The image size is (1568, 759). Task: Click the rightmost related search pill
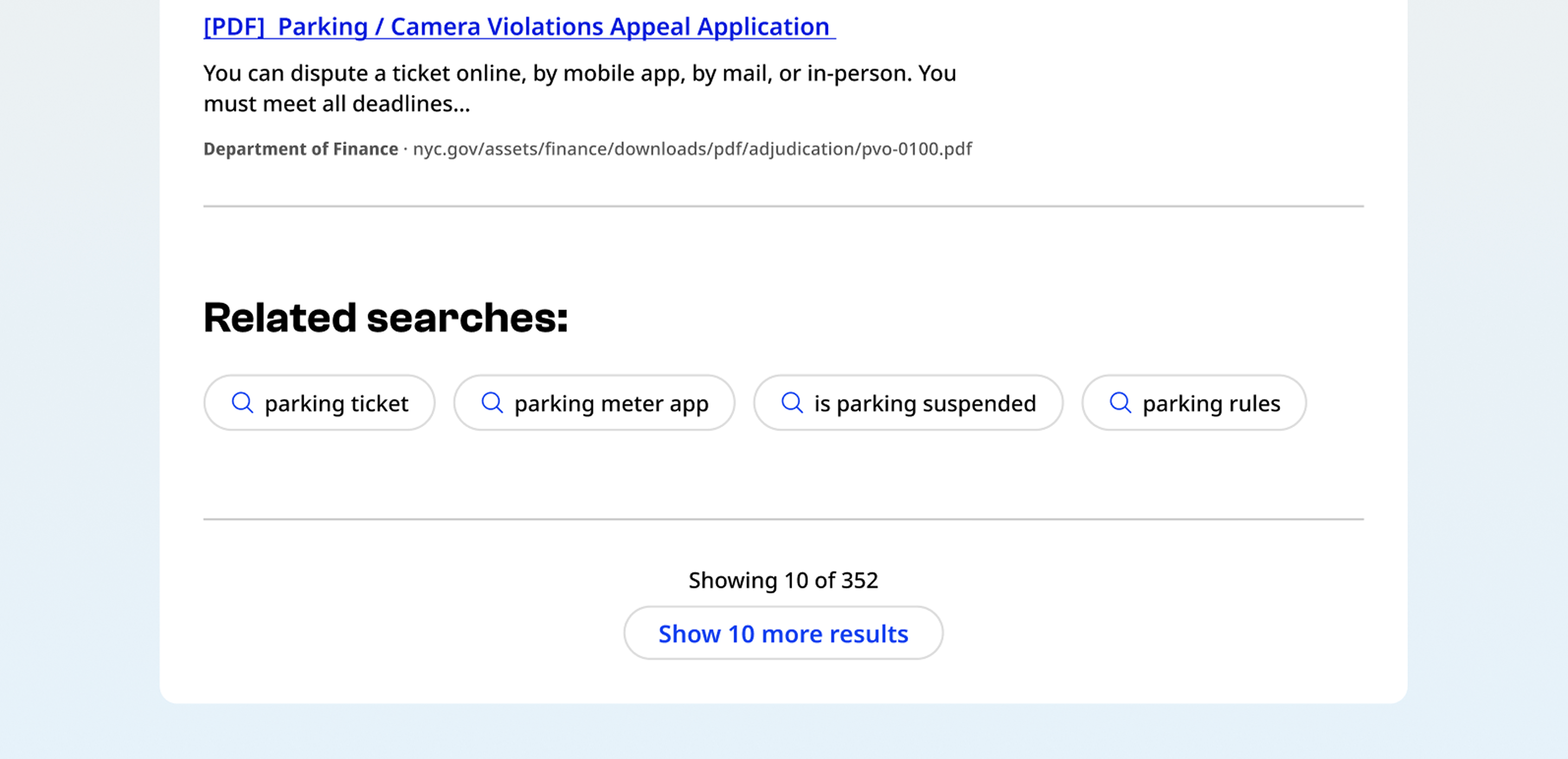click(1193, 402)
